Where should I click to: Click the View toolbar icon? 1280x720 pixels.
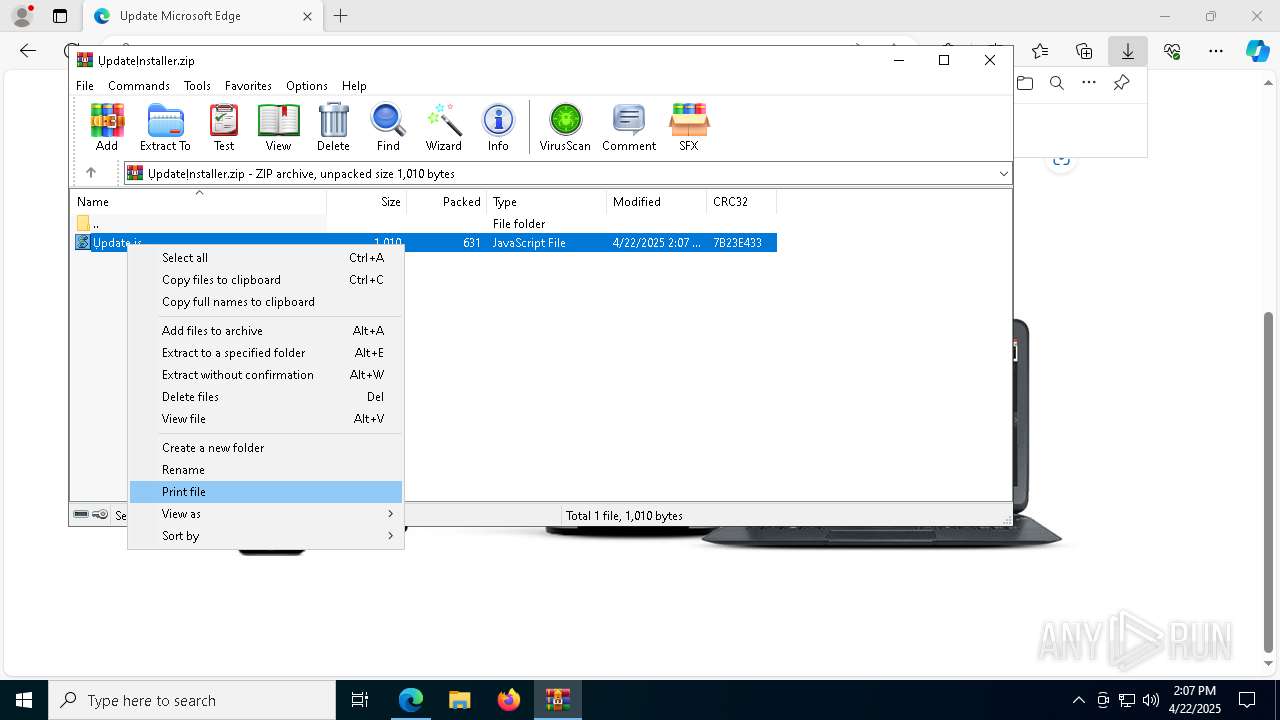[278, 127]
